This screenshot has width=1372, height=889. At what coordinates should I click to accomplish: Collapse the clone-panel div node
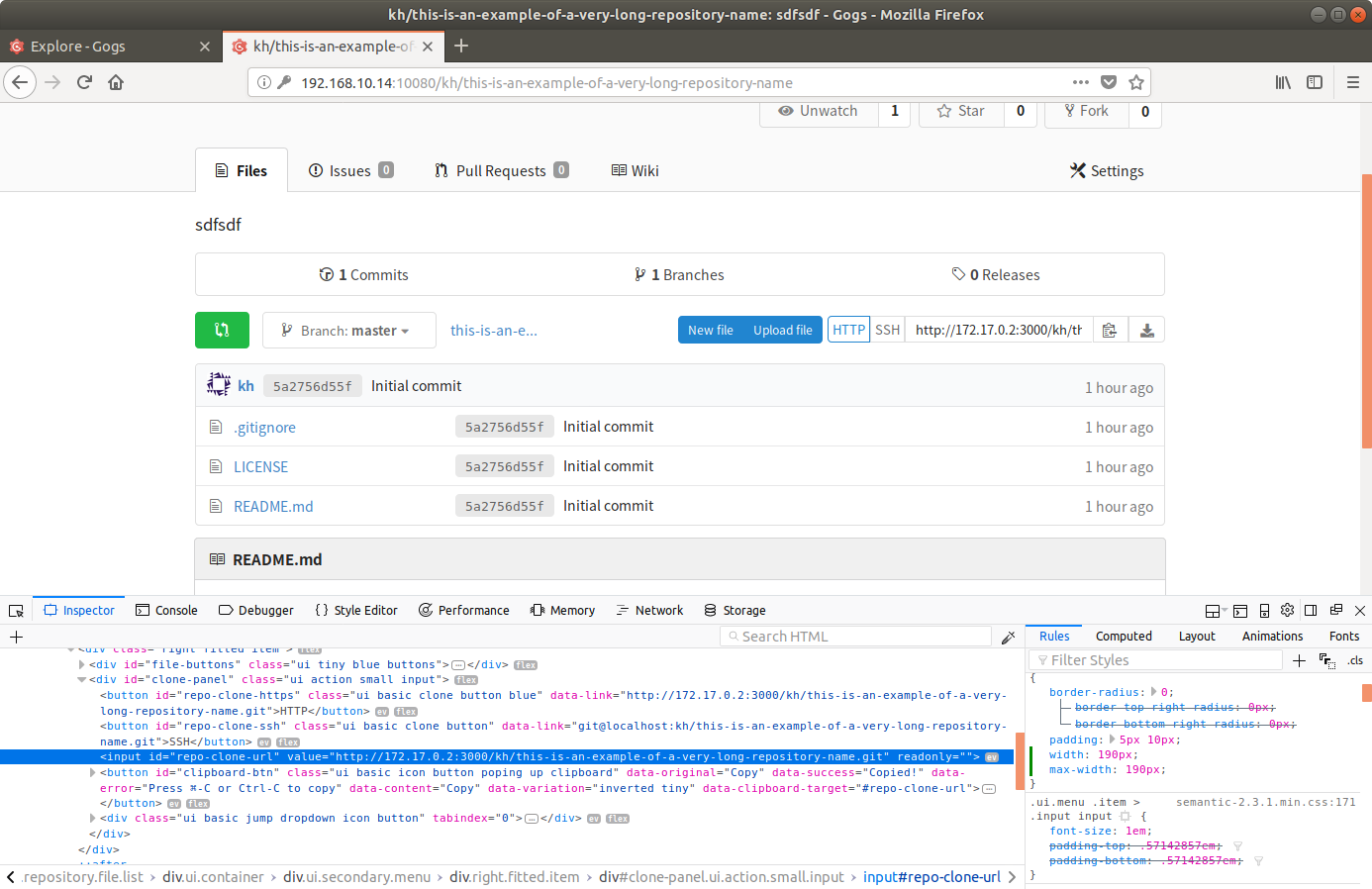coord(82,680)
